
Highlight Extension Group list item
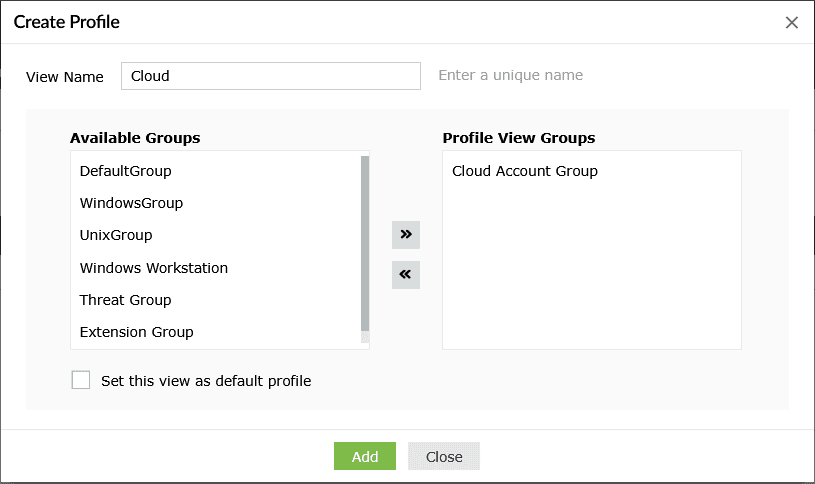tap(136, 332)
